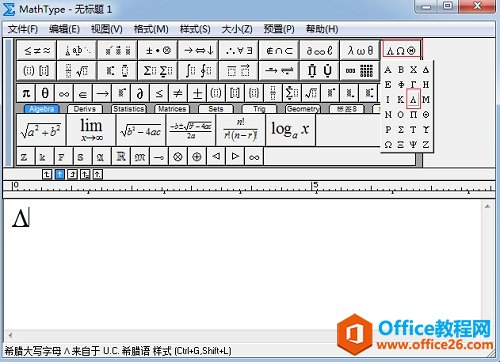Switch to the Sets tab
Screen dimensions: 500x362
pos(216,109)
